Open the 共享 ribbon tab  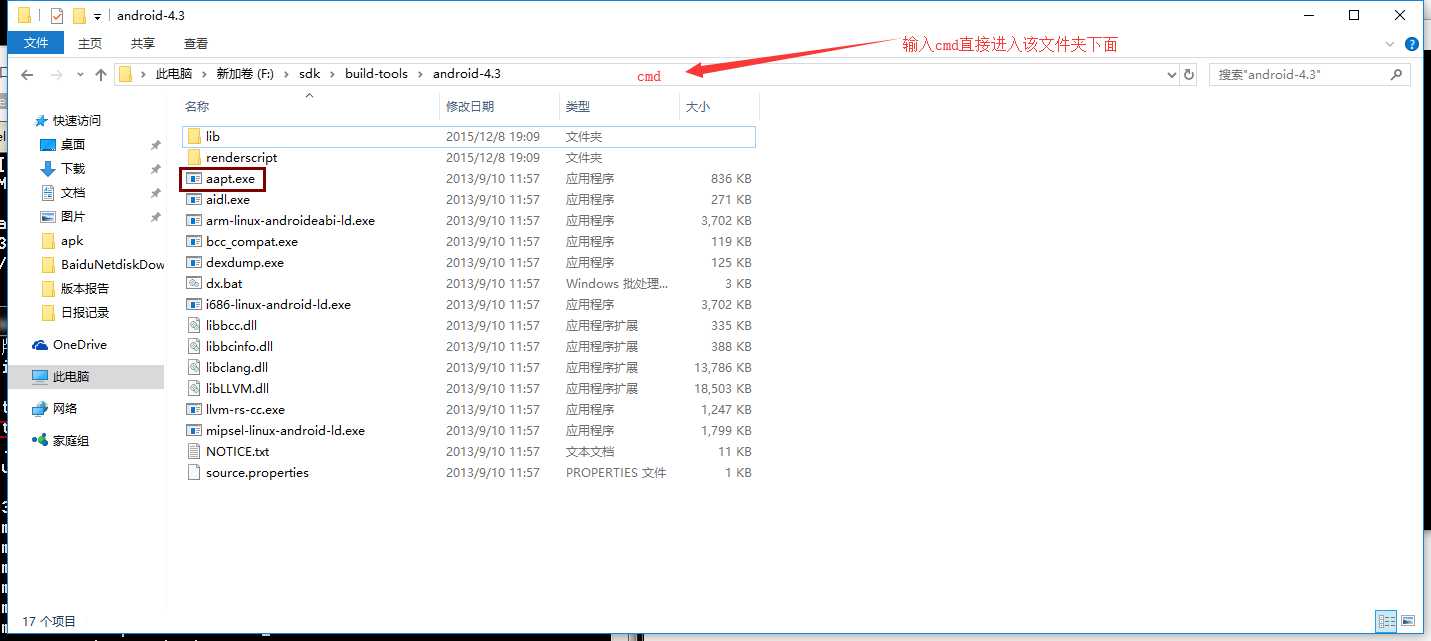(x=143, y=43)
